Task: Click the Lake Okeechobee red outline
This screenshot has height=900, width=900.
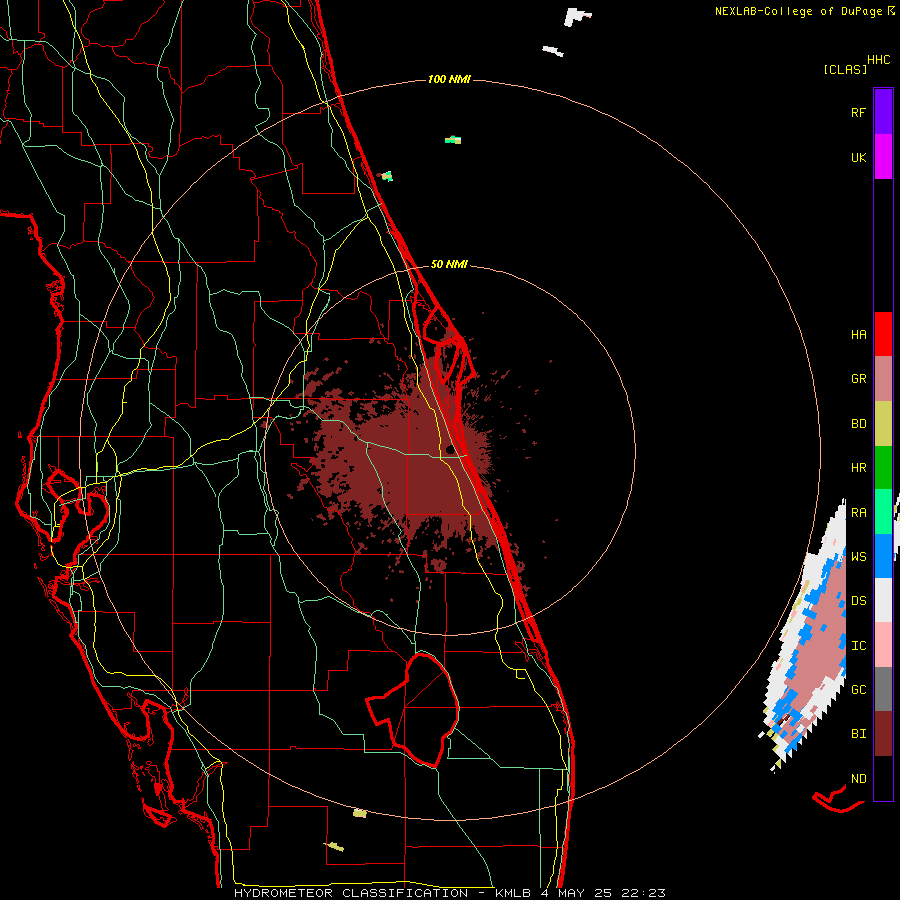Action: 413,709
